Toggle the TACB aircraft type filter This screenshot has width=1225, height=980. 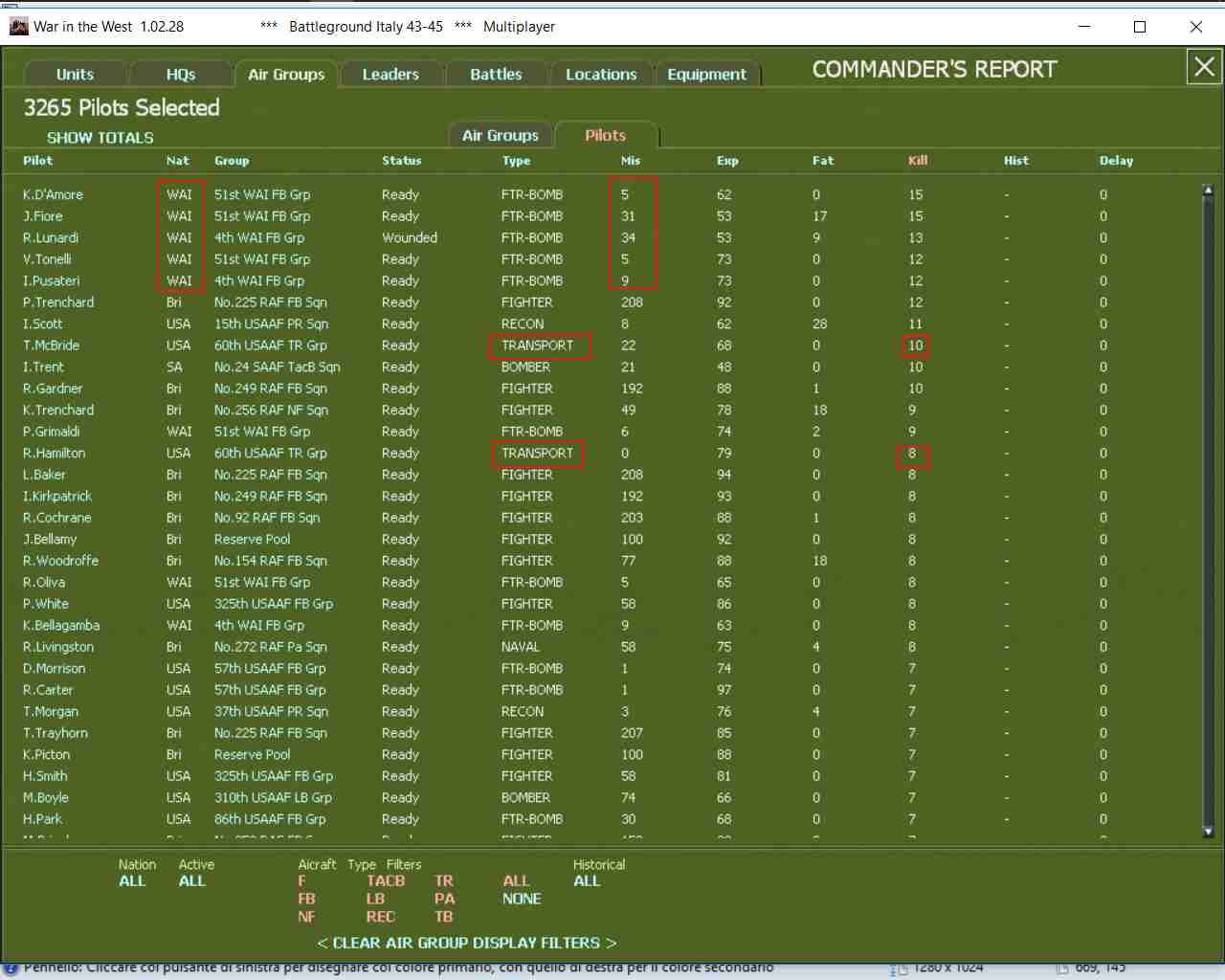[x=386, y=881]
